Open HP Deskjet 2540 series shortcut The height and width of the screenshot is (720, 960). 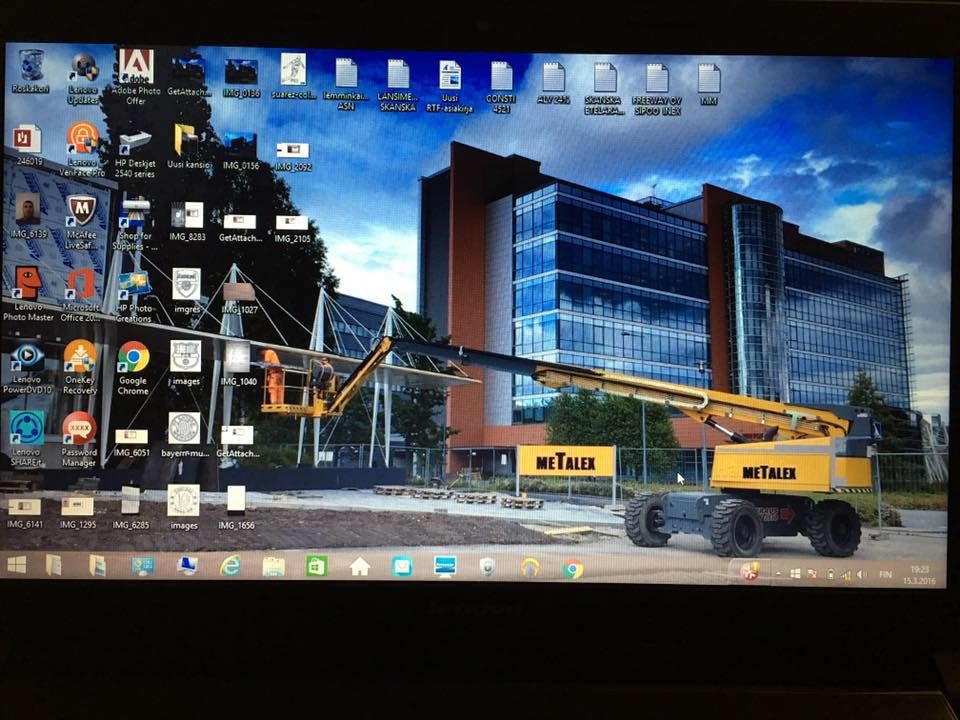click(135, 153)
